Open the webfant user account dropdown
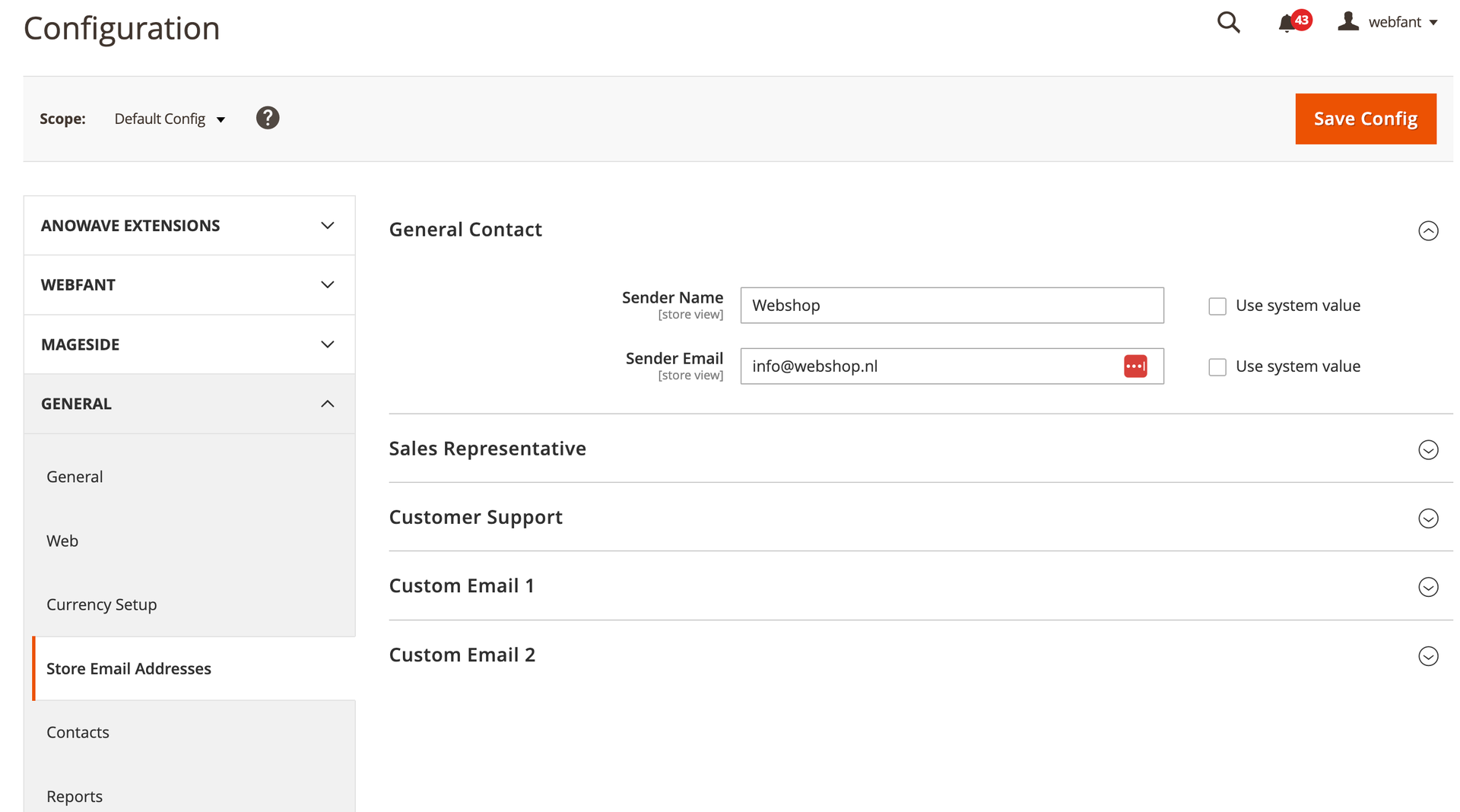 click(x=1389, y=23)
